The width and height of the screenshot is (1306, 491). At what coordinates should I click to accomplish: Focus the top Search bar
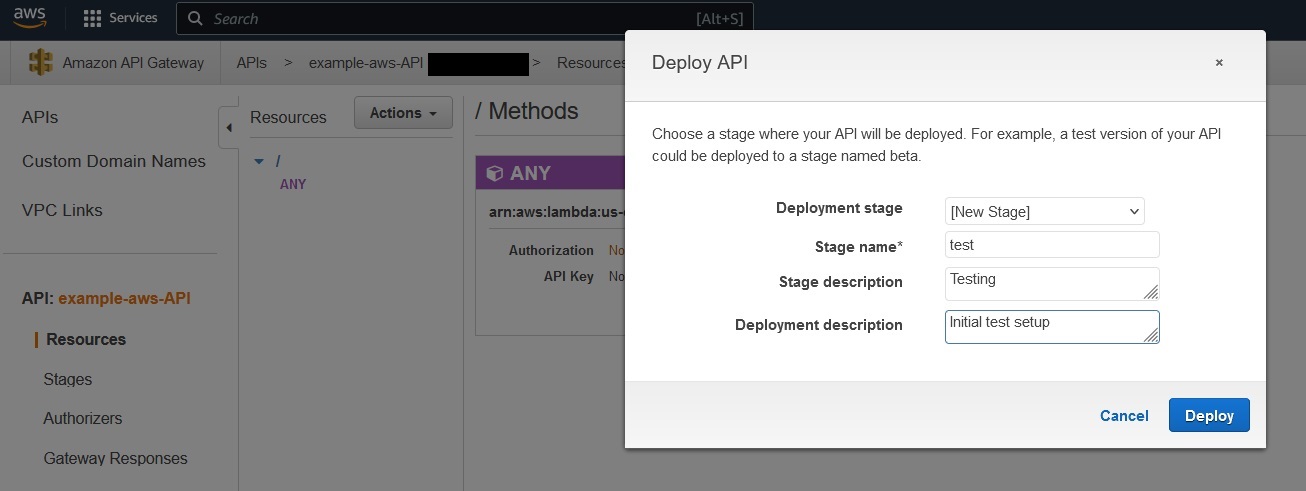pos(465,19)
